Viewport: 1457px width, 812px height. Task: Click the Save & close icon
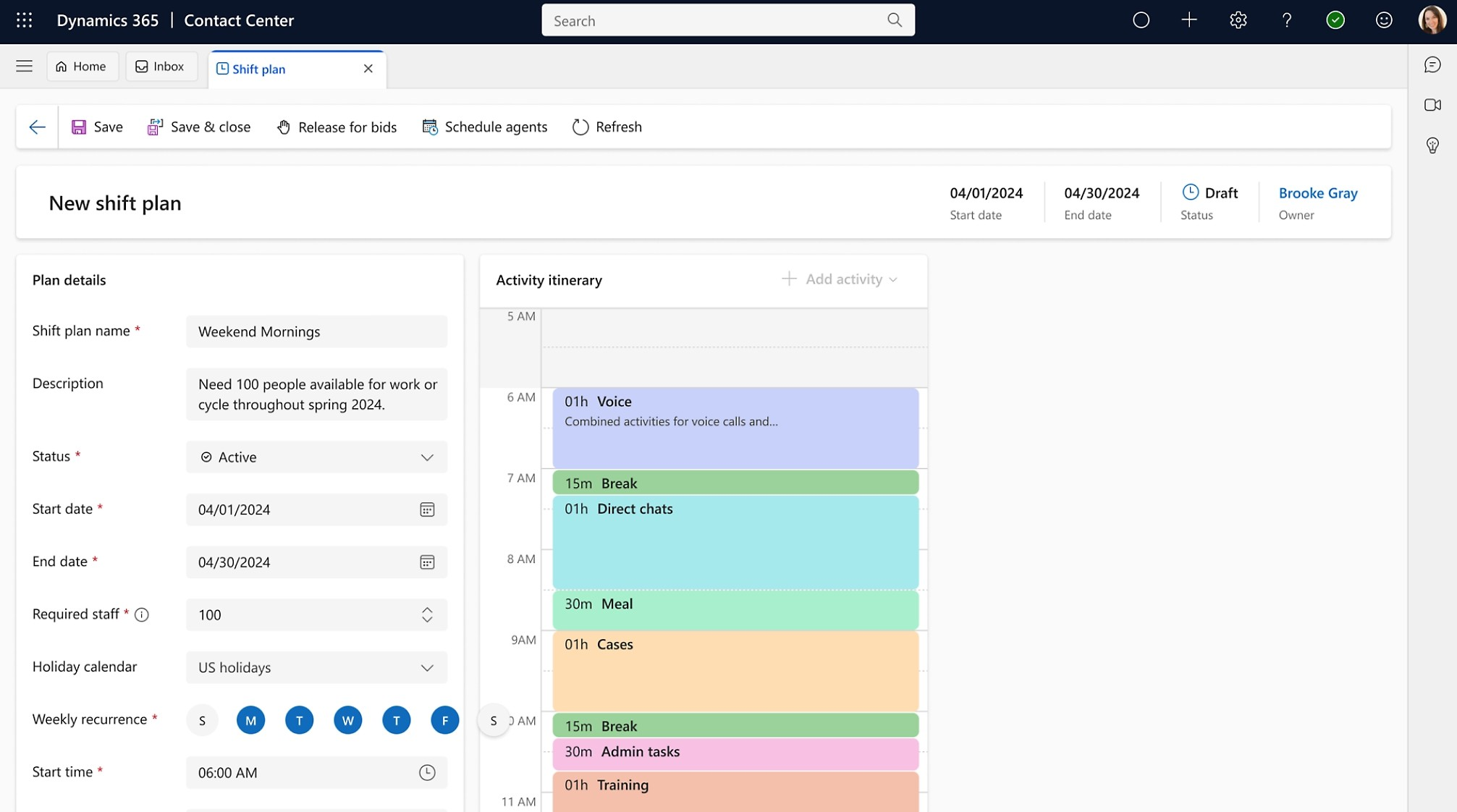click(x=156, y=126)
